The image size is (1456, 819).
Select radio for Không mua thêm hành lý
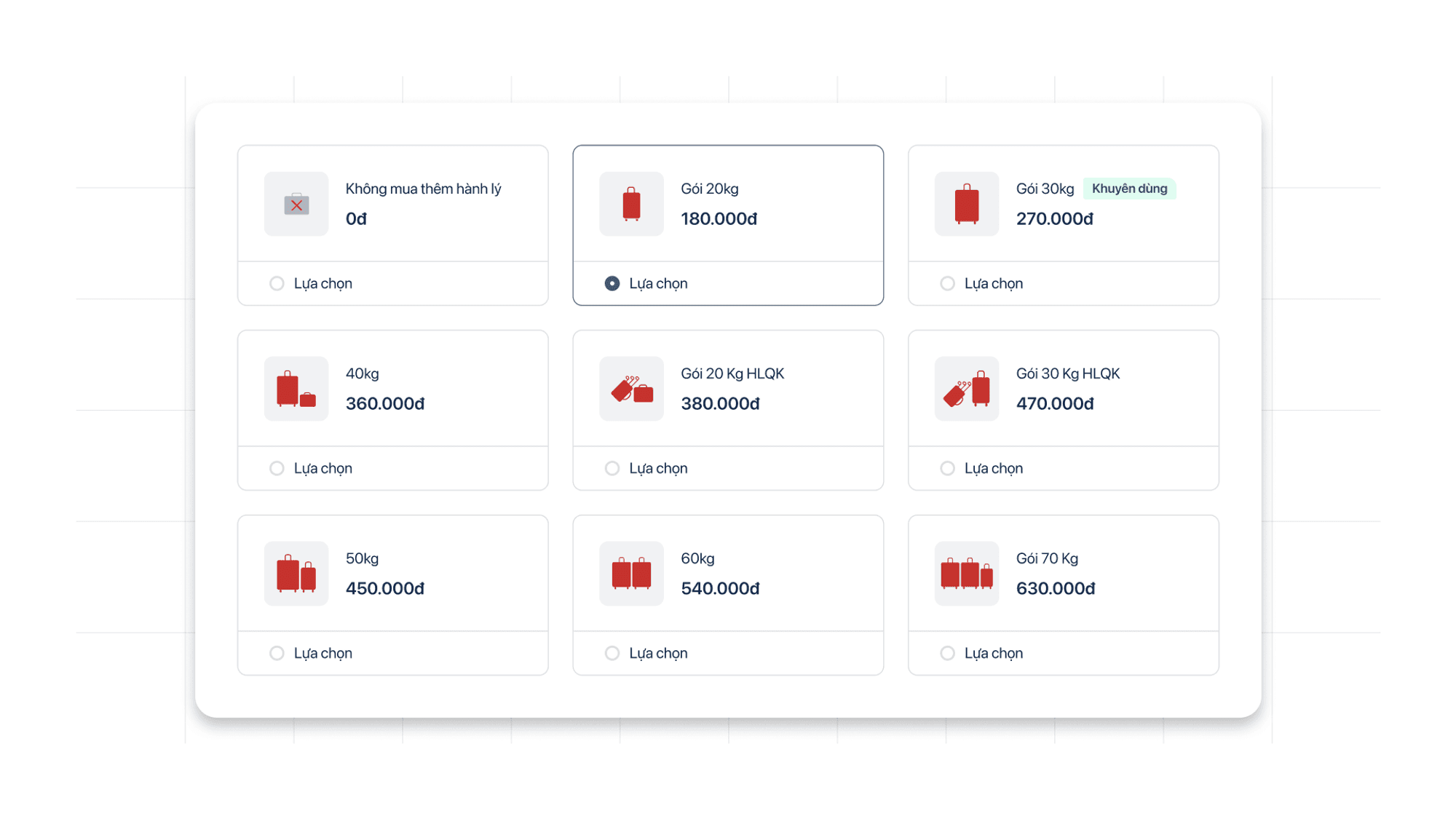pyautogui.click(x=277, y=283)
